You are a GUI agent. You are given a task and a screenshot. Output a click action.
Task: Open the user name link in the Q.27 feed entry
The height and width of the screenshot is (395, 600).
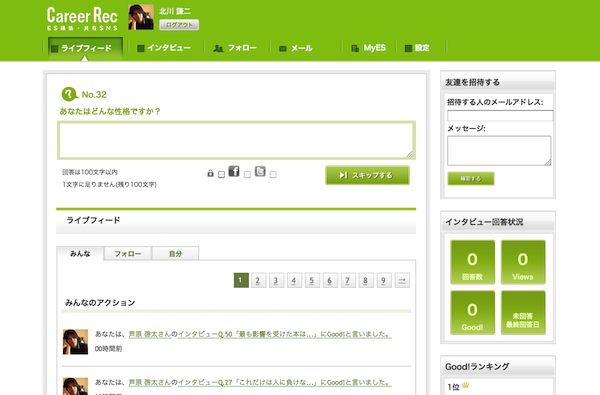click(150, 382)
